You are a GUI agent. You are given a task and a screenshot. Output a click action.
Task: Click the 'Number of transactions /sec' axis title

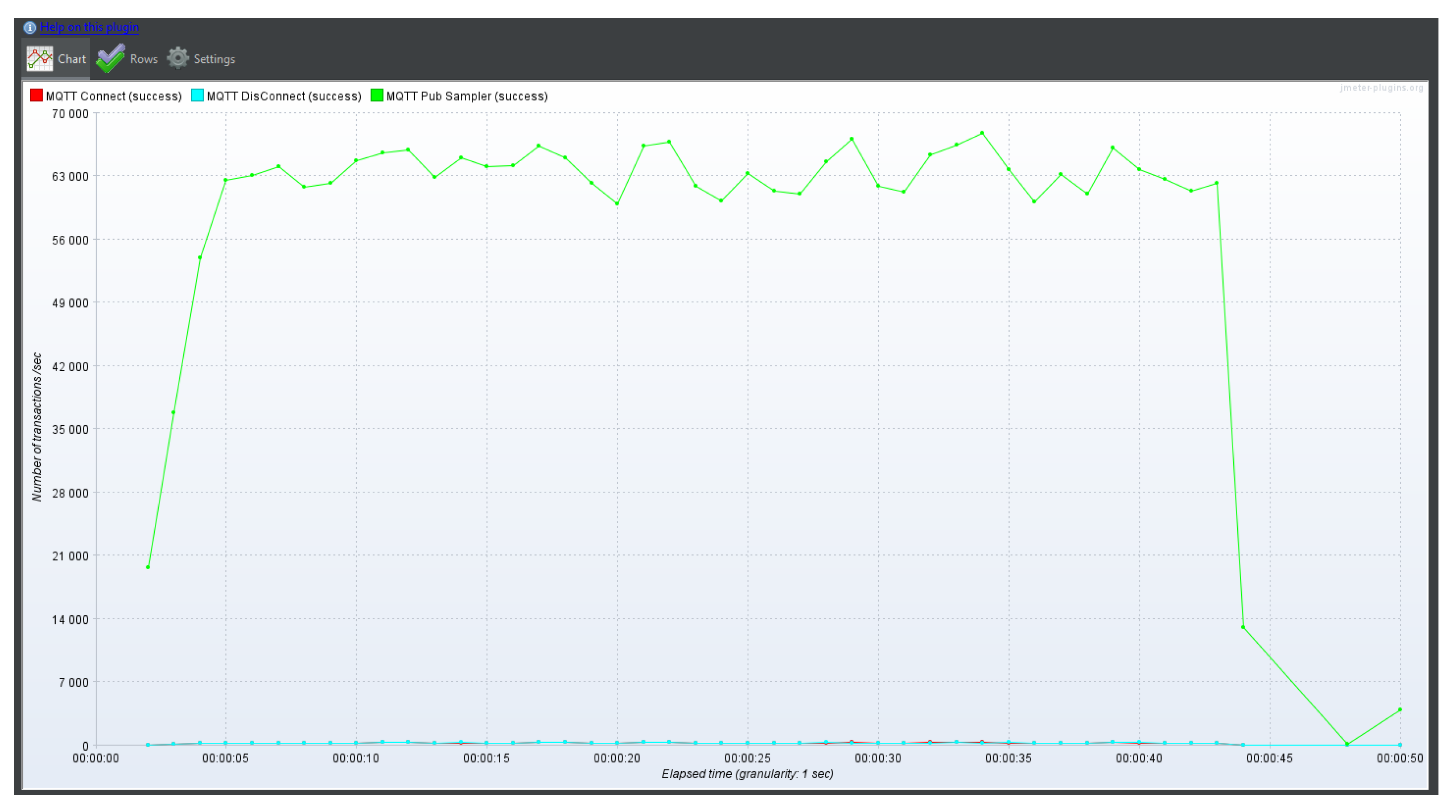[x=37, y=427]
